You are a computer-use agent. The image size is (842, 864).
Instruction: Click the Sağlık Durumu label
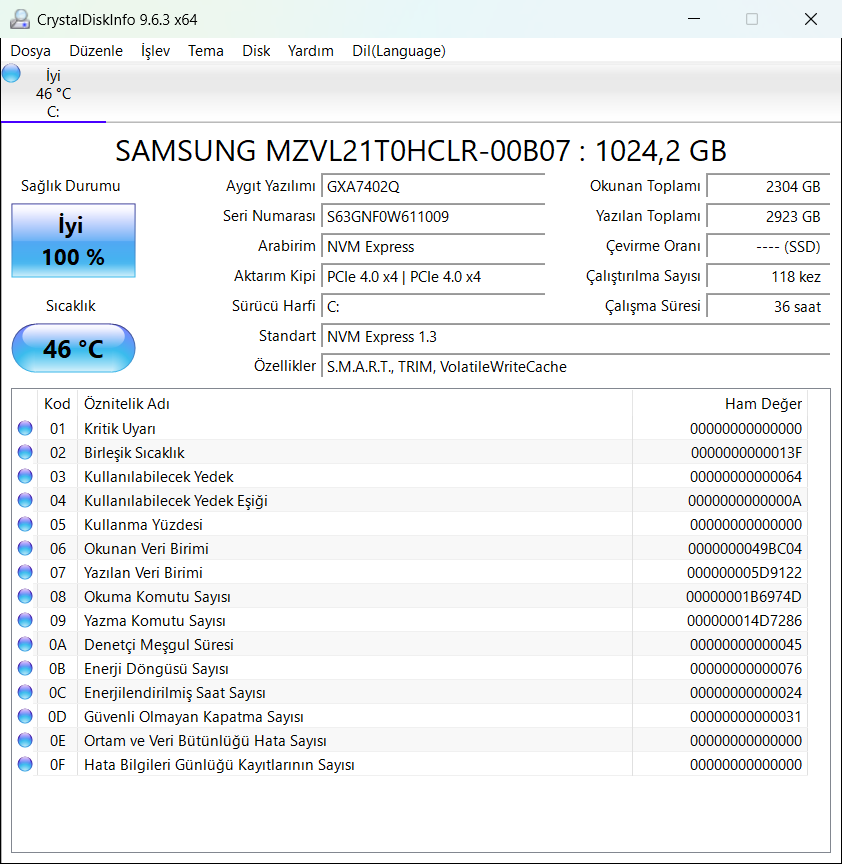point(71,186)
